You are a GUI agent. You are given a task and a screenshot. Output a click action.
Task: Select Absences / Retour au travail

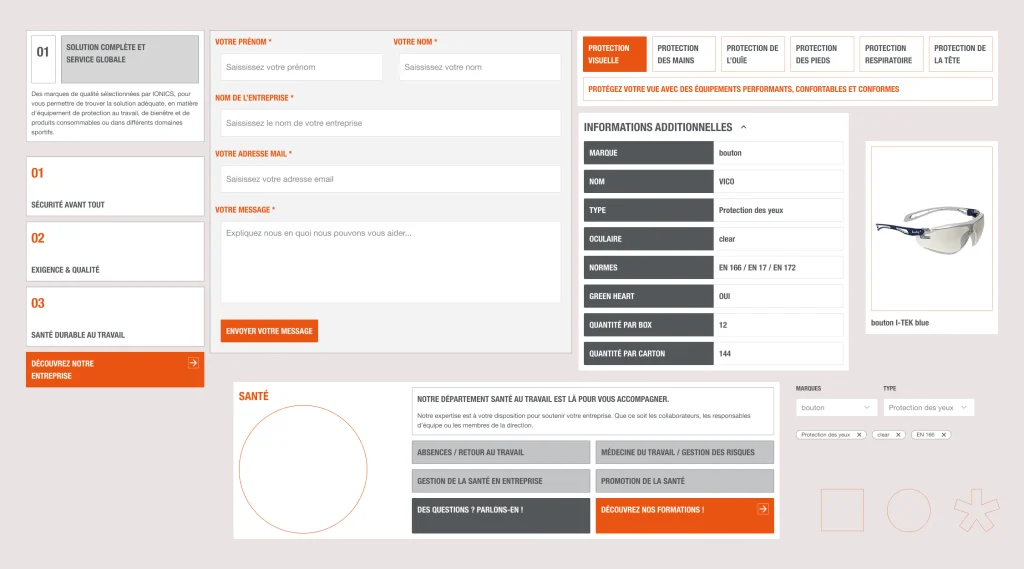tap(501, 452)
